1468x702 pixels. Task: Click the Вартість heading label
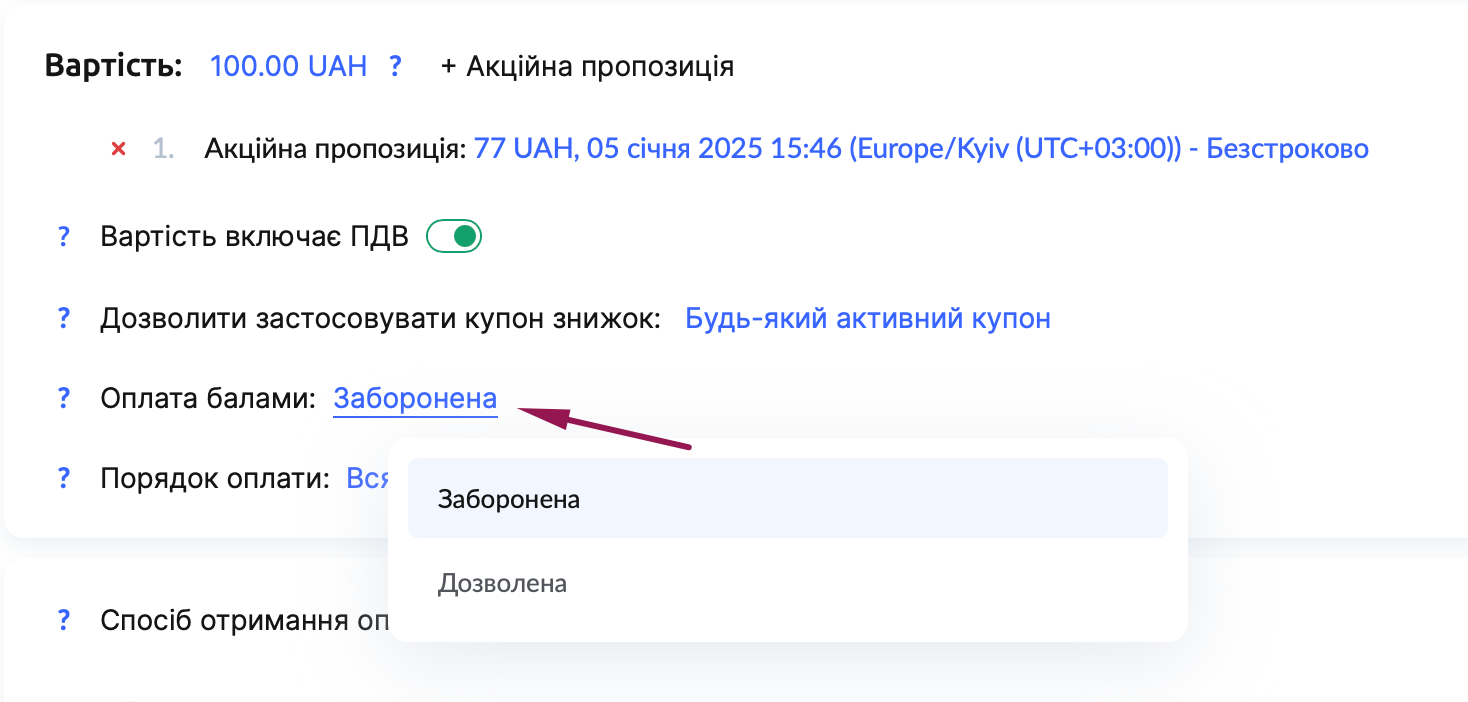coord(113,67)
